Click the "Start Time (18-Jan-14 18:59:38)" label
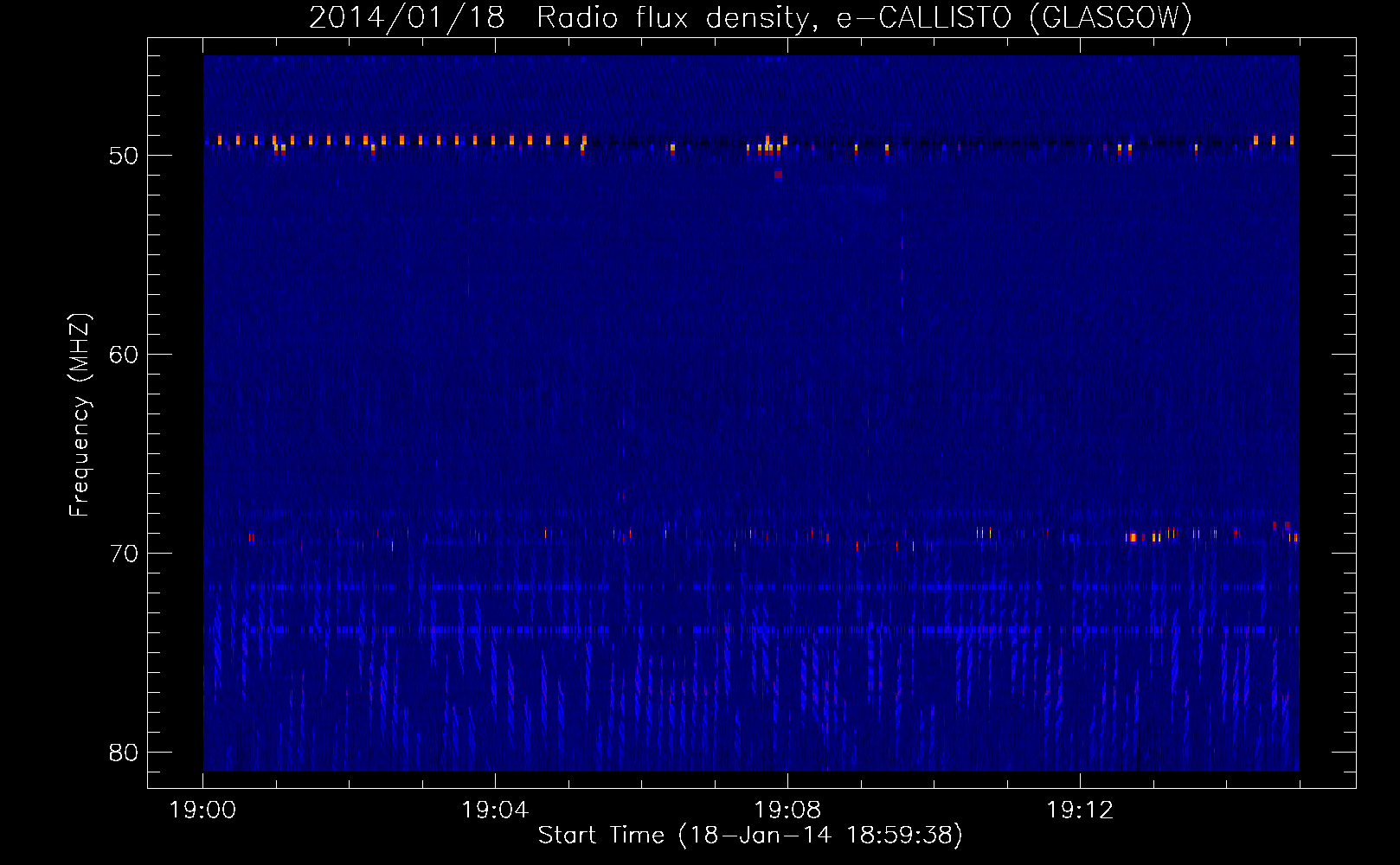The height and width of the screenshot is (865, 1400). (750, 836)
